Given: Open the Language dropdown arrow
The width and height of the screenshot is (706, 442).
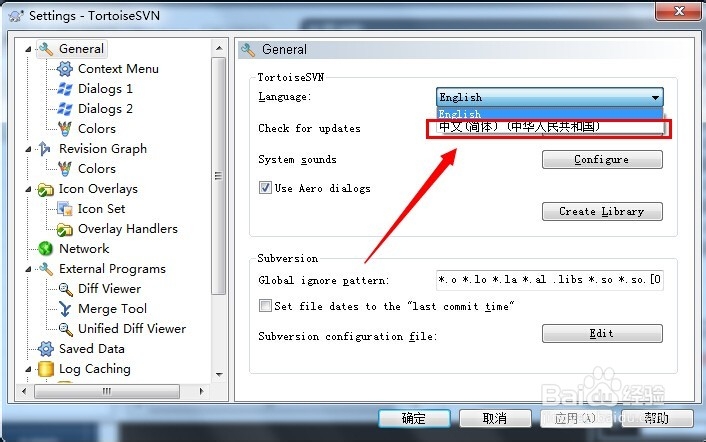Looking at the screenshot, I should point(655,97).
